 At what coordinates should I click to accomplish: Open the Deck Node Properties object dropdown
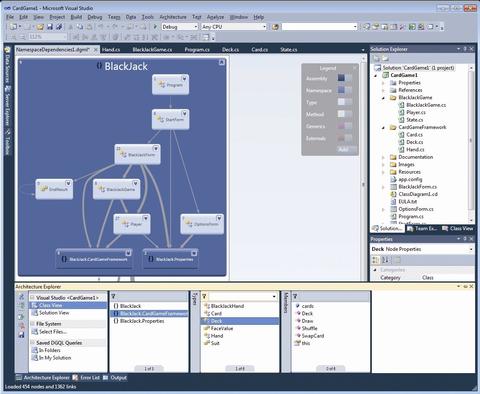coord(471,249)
